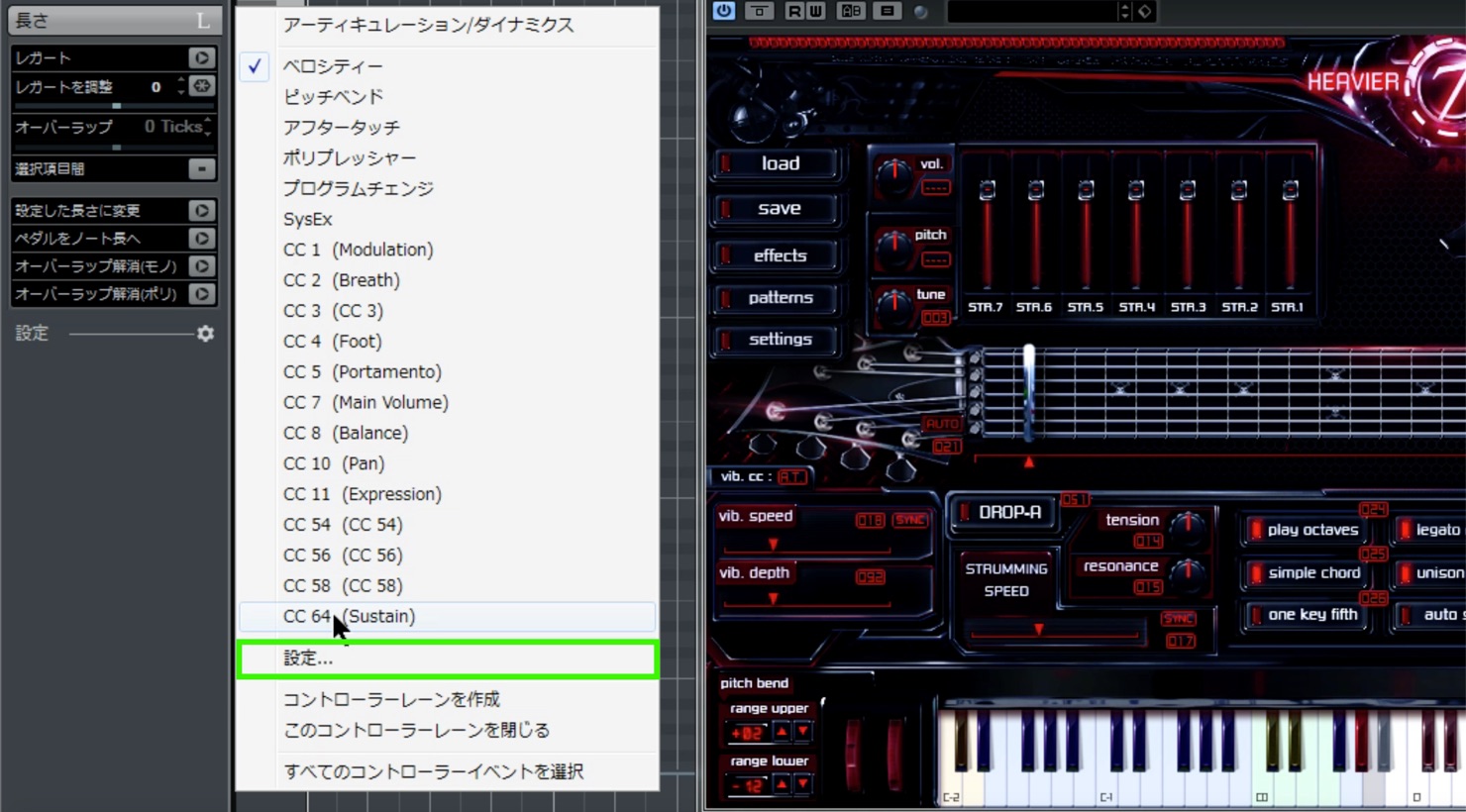Decrease range lower with down arrow

802,784
